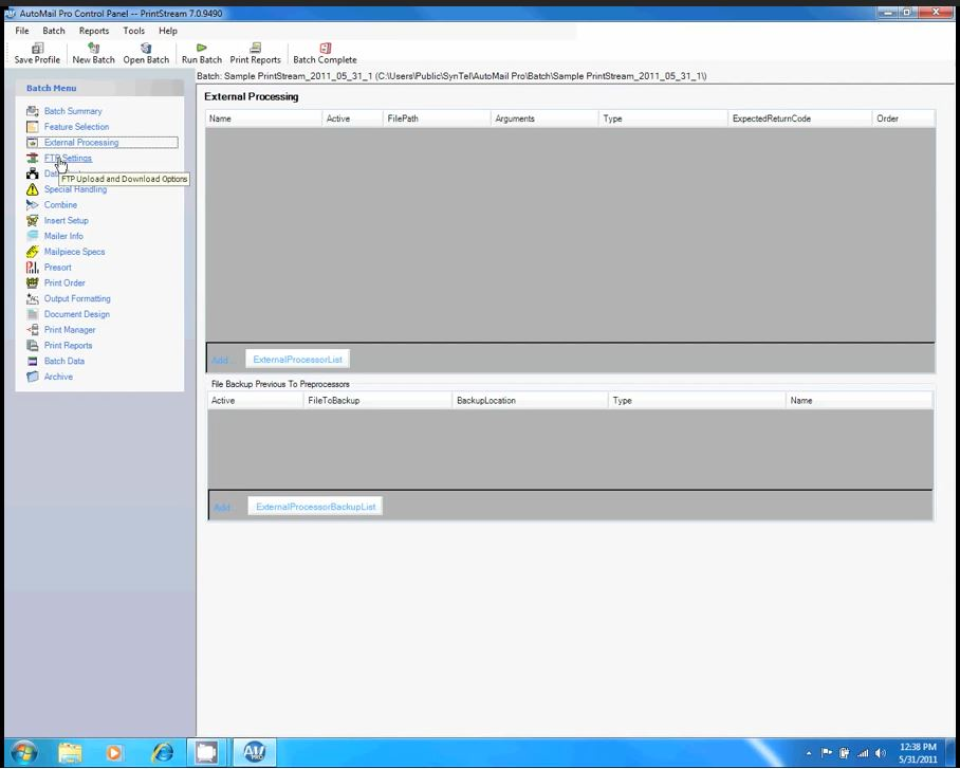
Task: Click Add under the ExternalProcessorList
Action: (x=220, y=359)
